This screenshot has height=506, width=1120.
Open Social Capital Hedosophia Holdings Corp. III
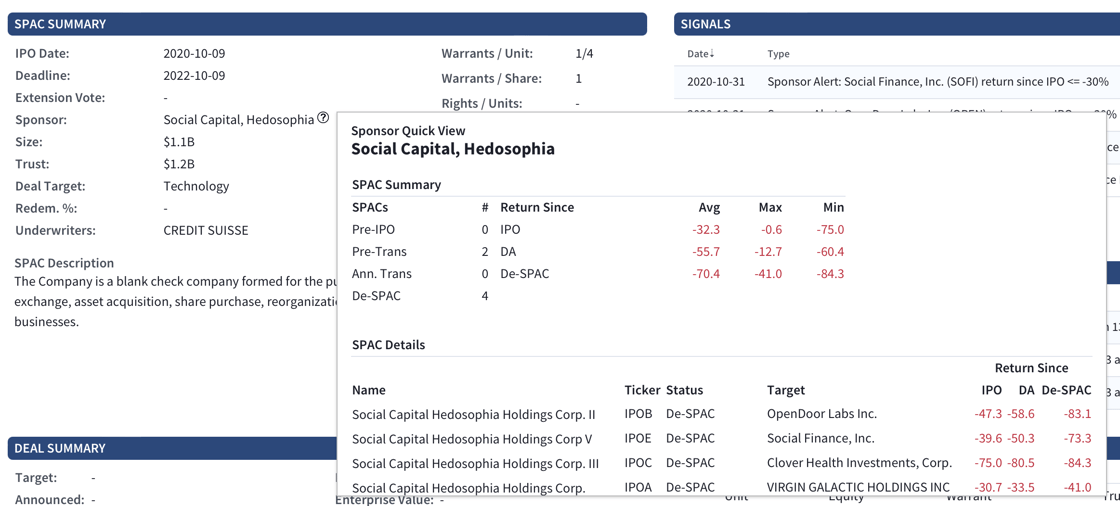coord(475,464)
